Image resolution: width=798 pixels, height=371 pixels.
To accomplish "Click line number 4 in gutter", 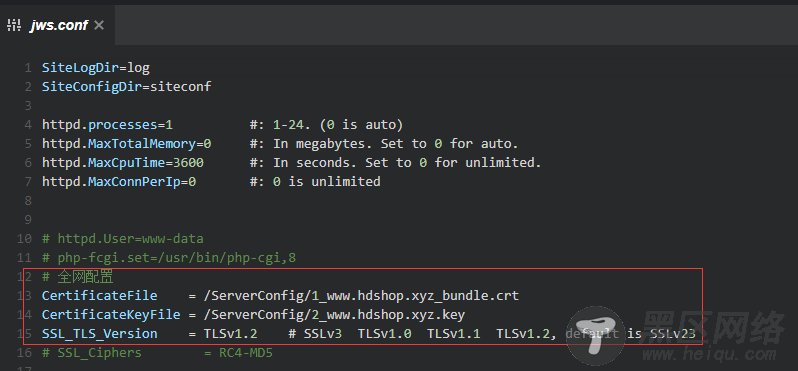I will 27,125.
